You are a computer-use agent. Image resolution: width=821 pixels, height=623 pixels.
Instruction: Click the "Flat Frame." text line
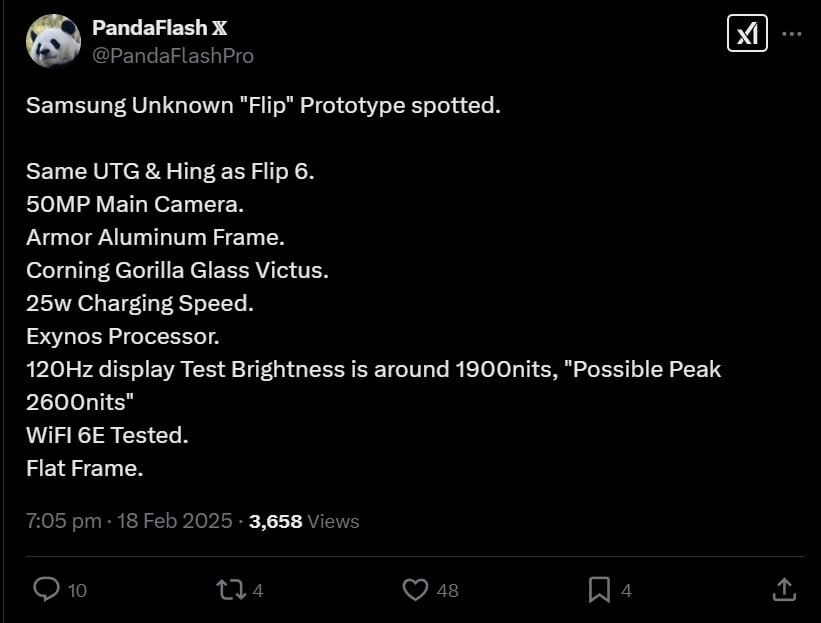point(85,467)
